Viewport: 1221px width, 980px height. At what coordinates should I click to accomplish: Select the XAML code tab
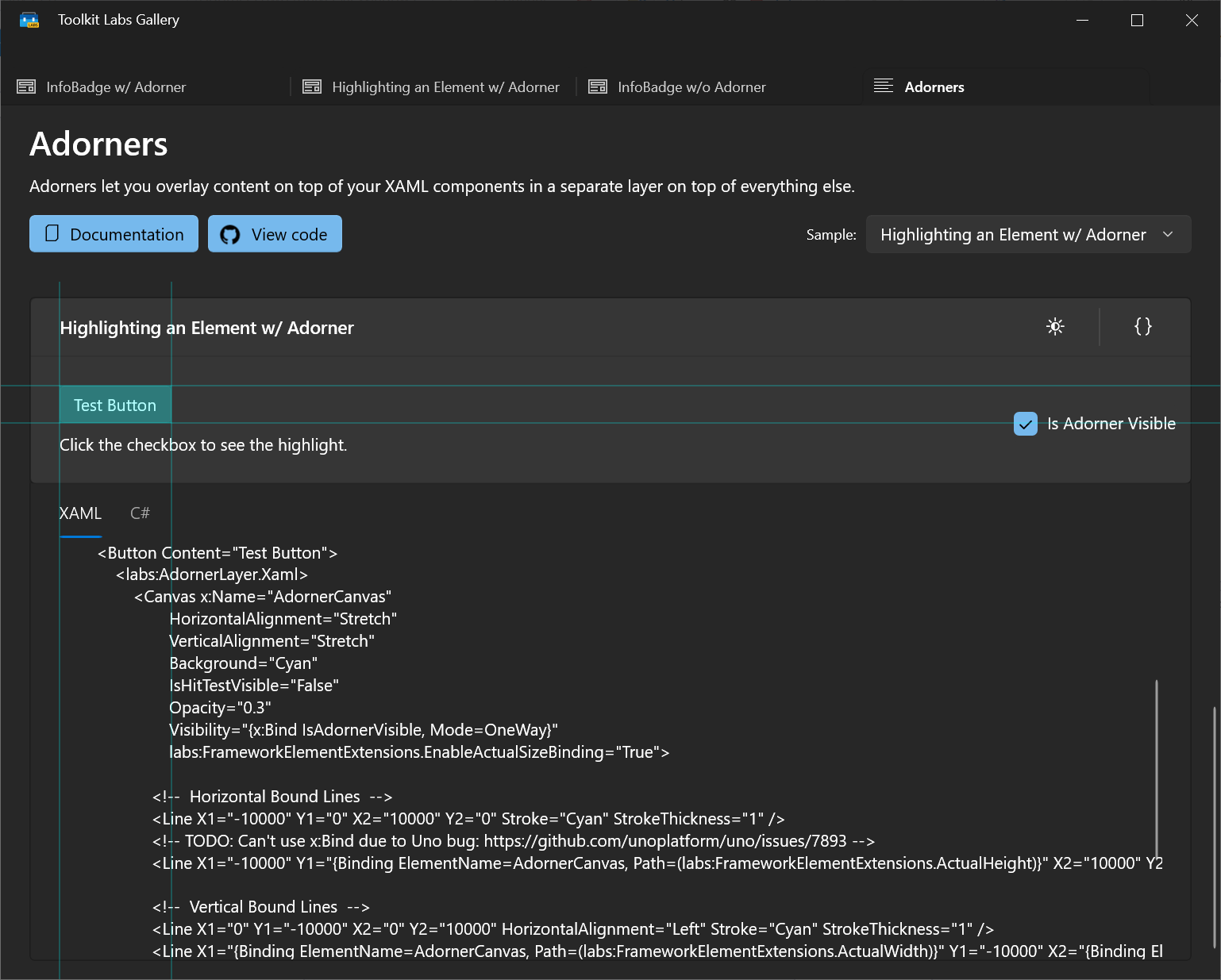[x=81, y=513]
